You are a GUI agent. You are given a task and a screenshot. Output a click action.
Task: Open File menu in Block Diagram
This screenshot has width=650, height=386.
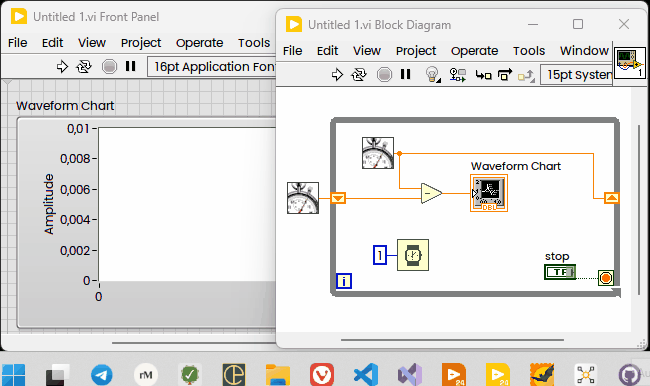(x=292, y=51)
